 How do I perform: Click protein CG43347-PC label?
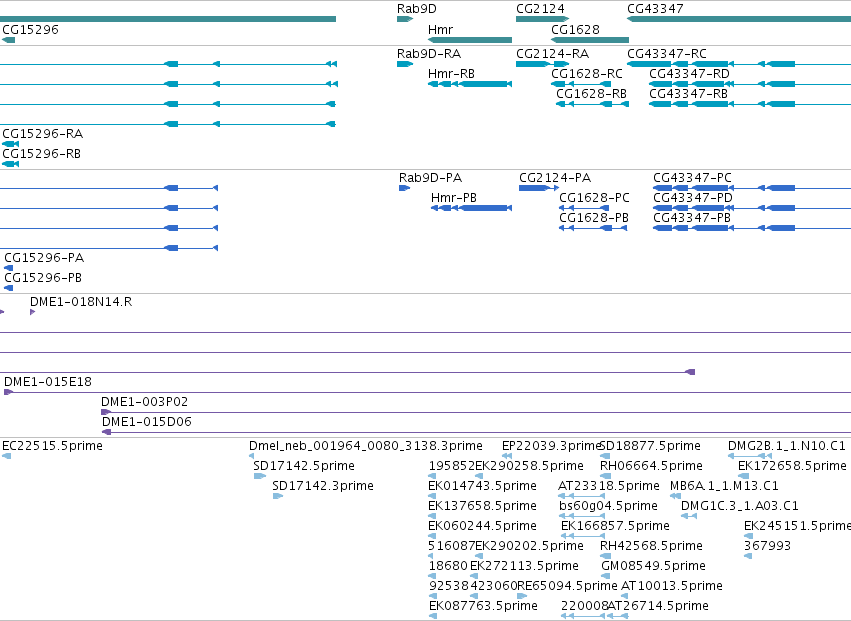(693, 178)
